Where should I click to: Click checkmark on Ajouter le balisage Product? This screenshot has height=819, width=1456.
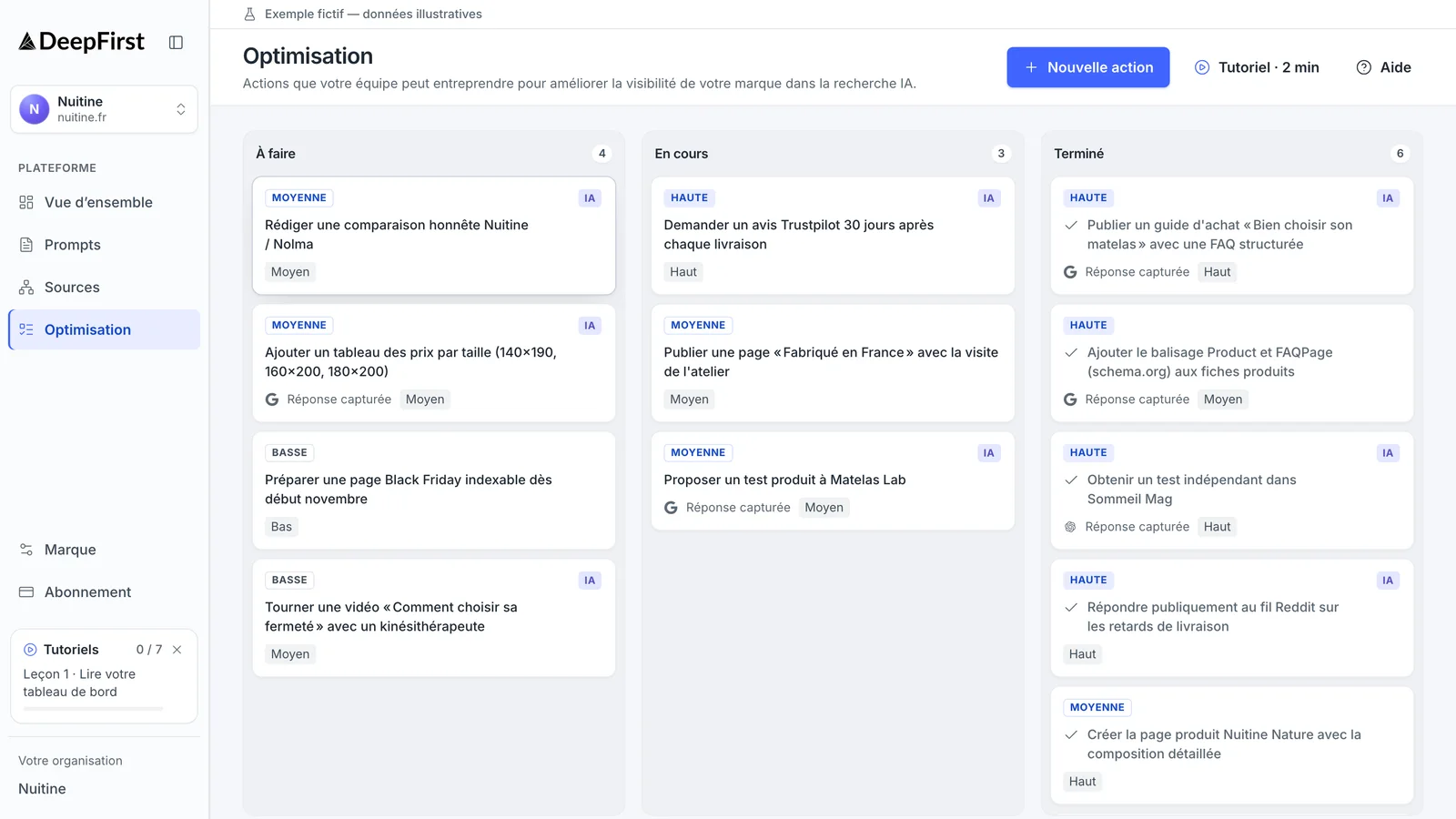coord(1071,352)
